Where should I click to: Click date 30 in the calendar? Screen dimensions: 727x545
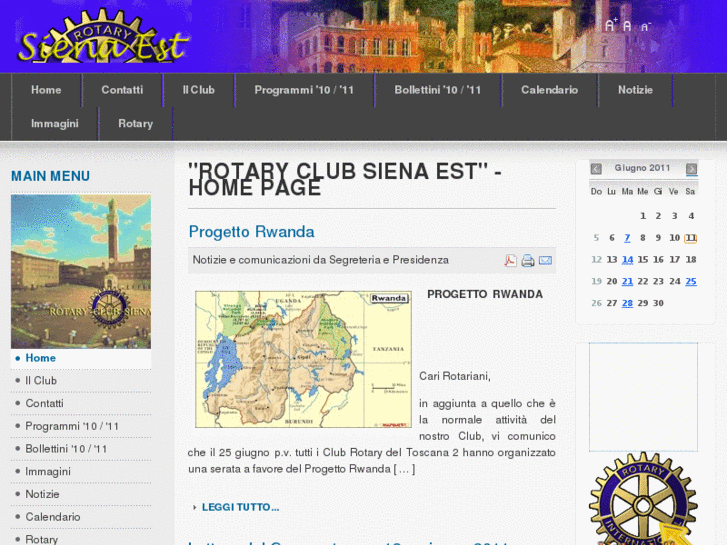coord(658,303)
